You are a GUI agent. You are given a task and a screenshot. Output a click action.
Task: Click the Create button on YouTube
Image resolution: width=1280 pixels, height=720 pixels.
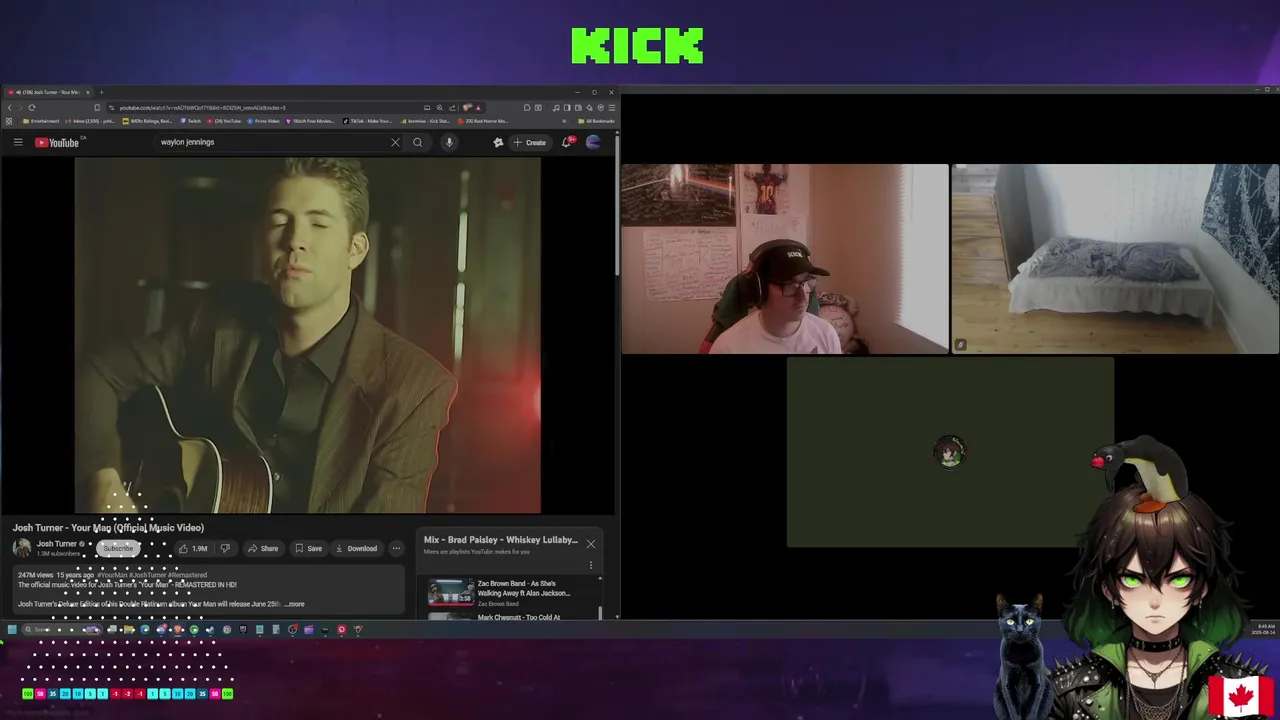point(530,142)
